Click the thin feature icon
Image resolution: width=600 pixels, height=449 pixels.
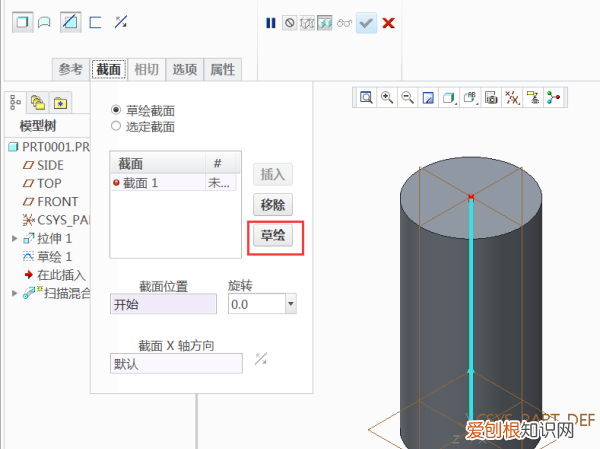coord(95,22)
